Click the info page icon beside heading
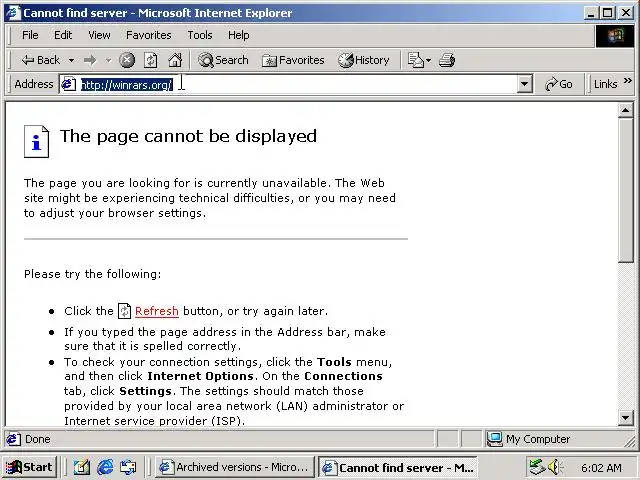The width and height of the screenshot is (640, 480). (36, 141)
